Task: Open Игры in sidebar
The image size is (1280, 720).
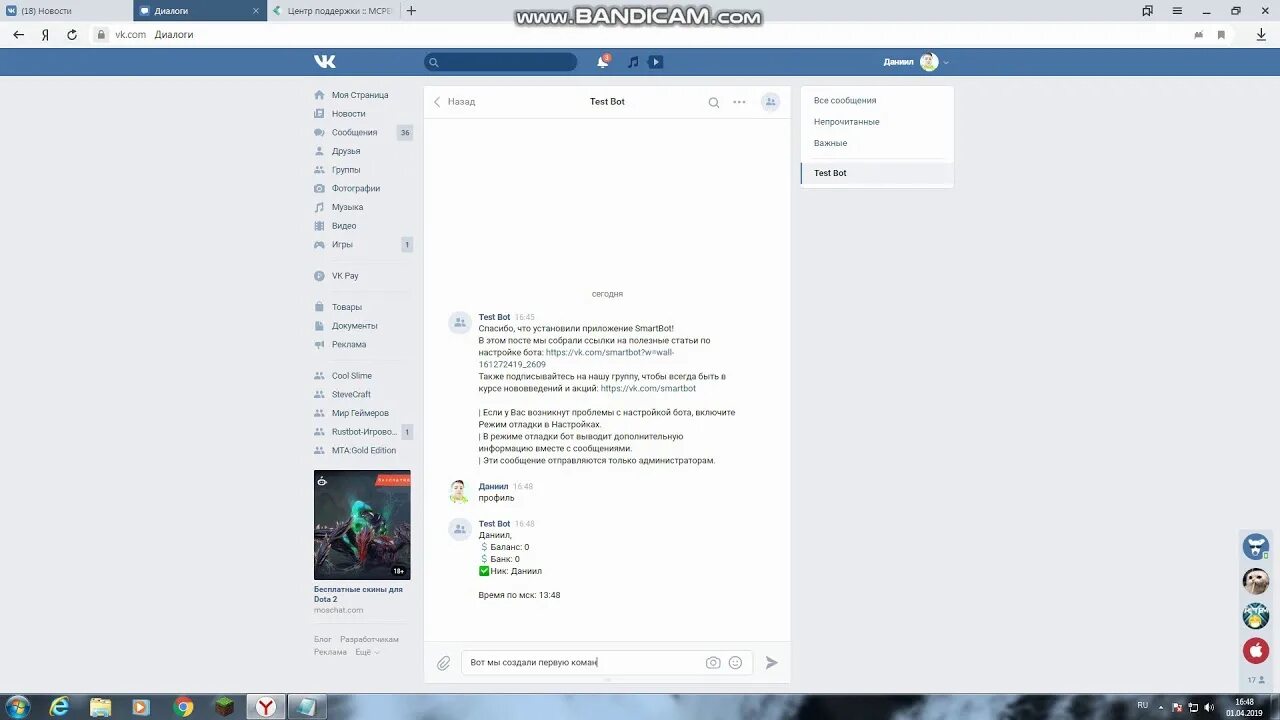Action: coord(342,245)
